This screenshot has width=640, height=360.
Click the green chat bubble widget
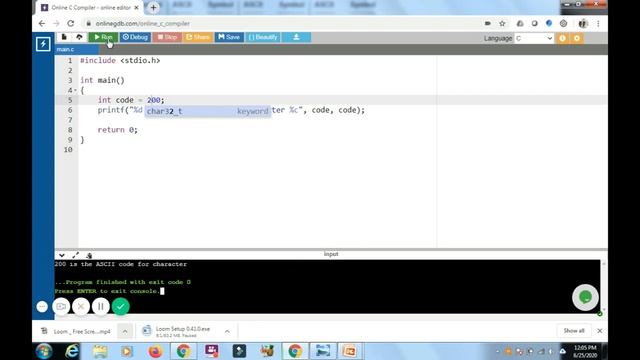click(x=585, y=297)
